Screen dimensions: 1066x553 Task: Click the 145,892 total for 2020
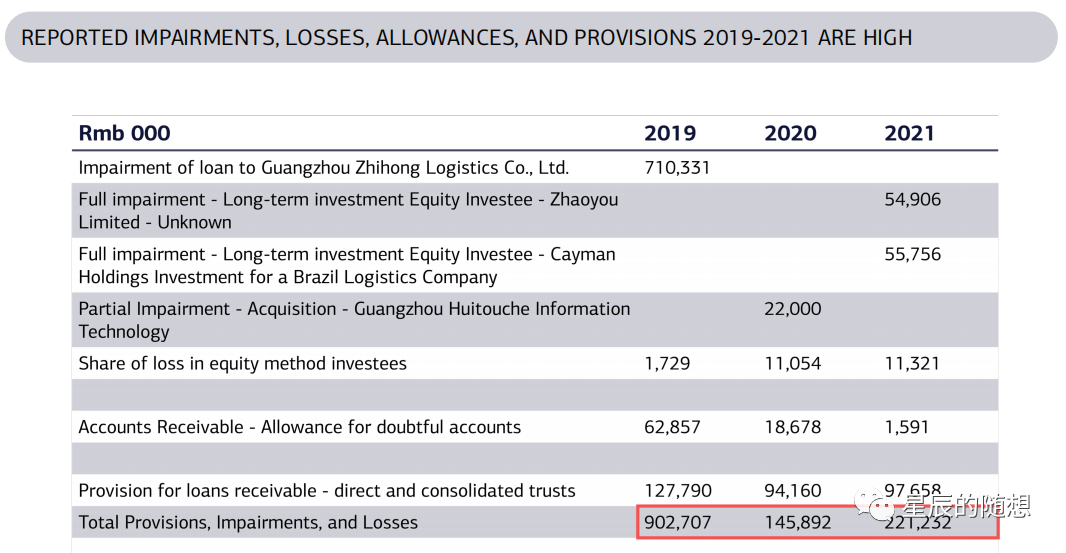[x=797, y=522]
